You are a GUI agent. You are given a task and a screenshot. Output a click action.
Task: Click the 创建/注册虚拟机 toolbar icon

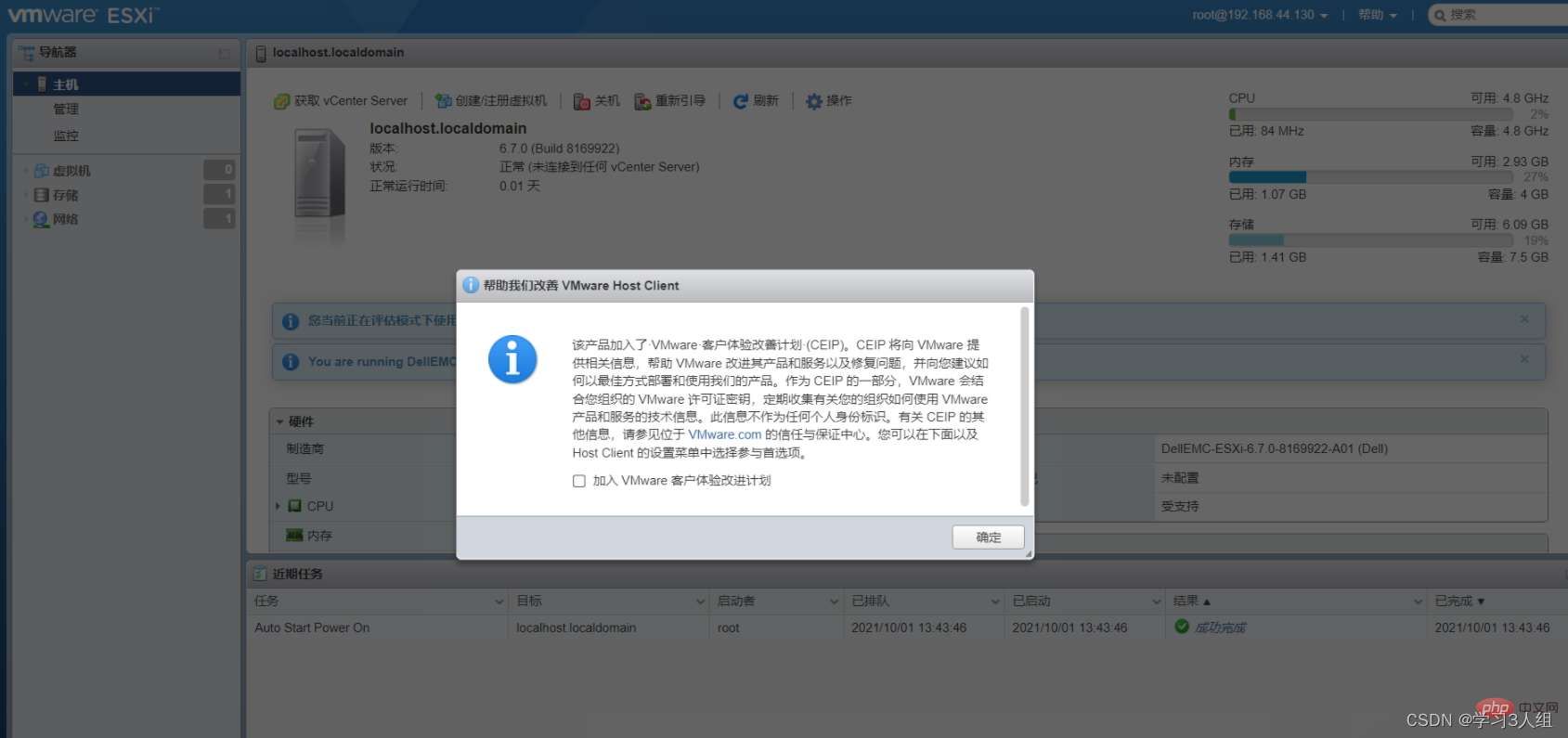click(x=444, y=101)
